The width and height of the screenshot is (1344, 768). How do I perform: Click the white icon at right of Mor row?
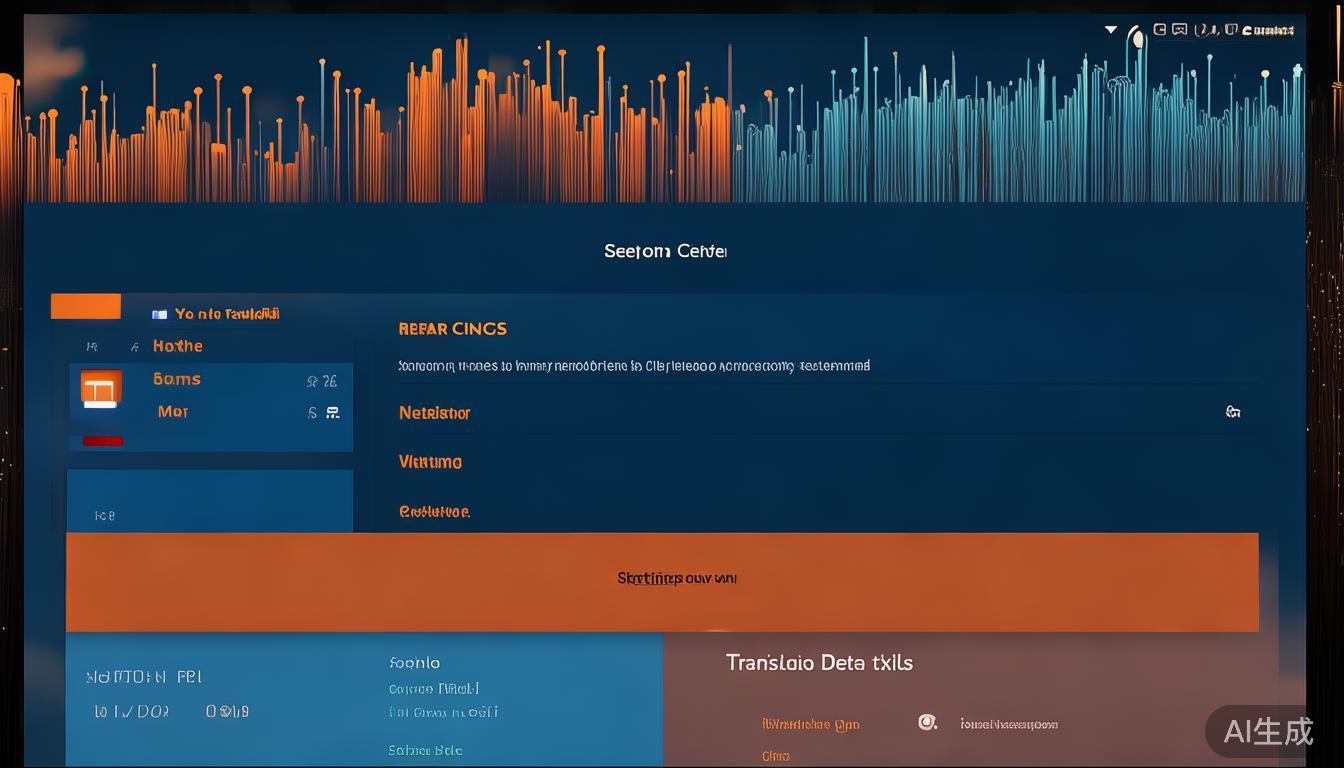[333, 412]
